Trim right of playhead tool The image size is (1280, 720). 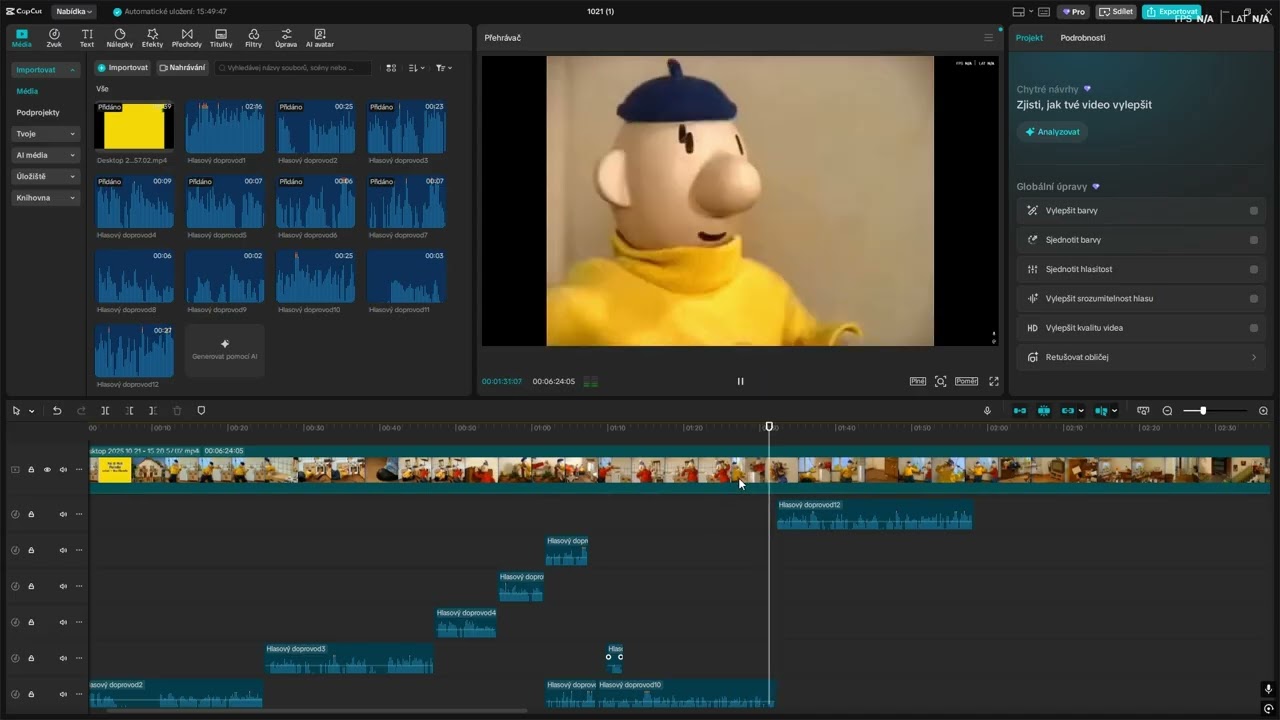coord(153,411)
